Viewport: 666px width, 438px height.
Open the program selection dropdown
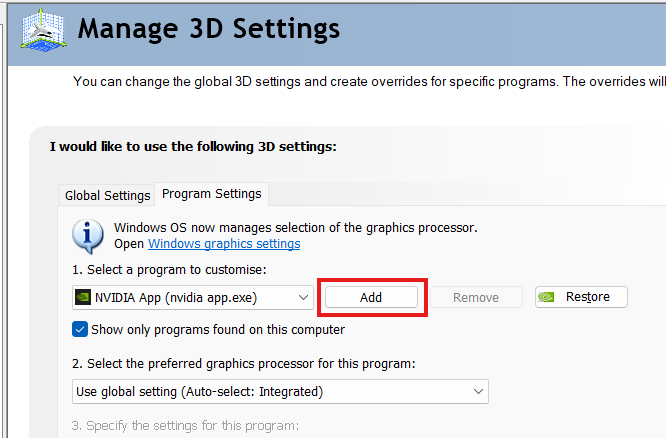coord(194,297)
